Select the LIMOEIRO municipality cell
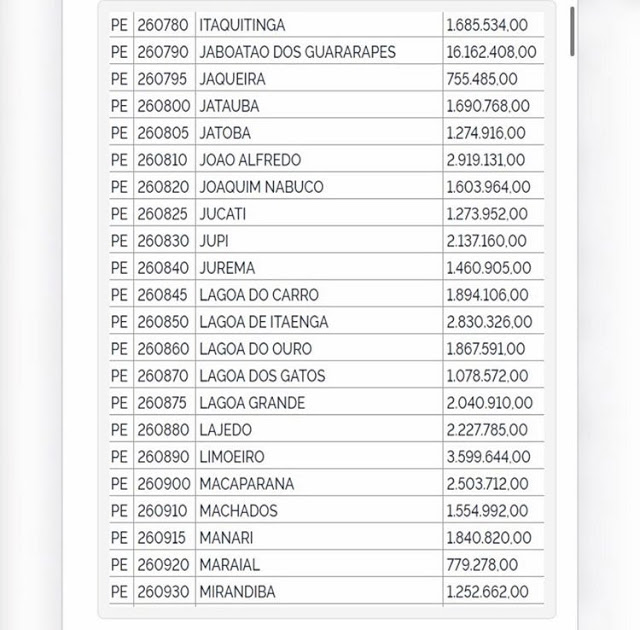The height and width of the screenshot is (630, 640). pos(232,456)
